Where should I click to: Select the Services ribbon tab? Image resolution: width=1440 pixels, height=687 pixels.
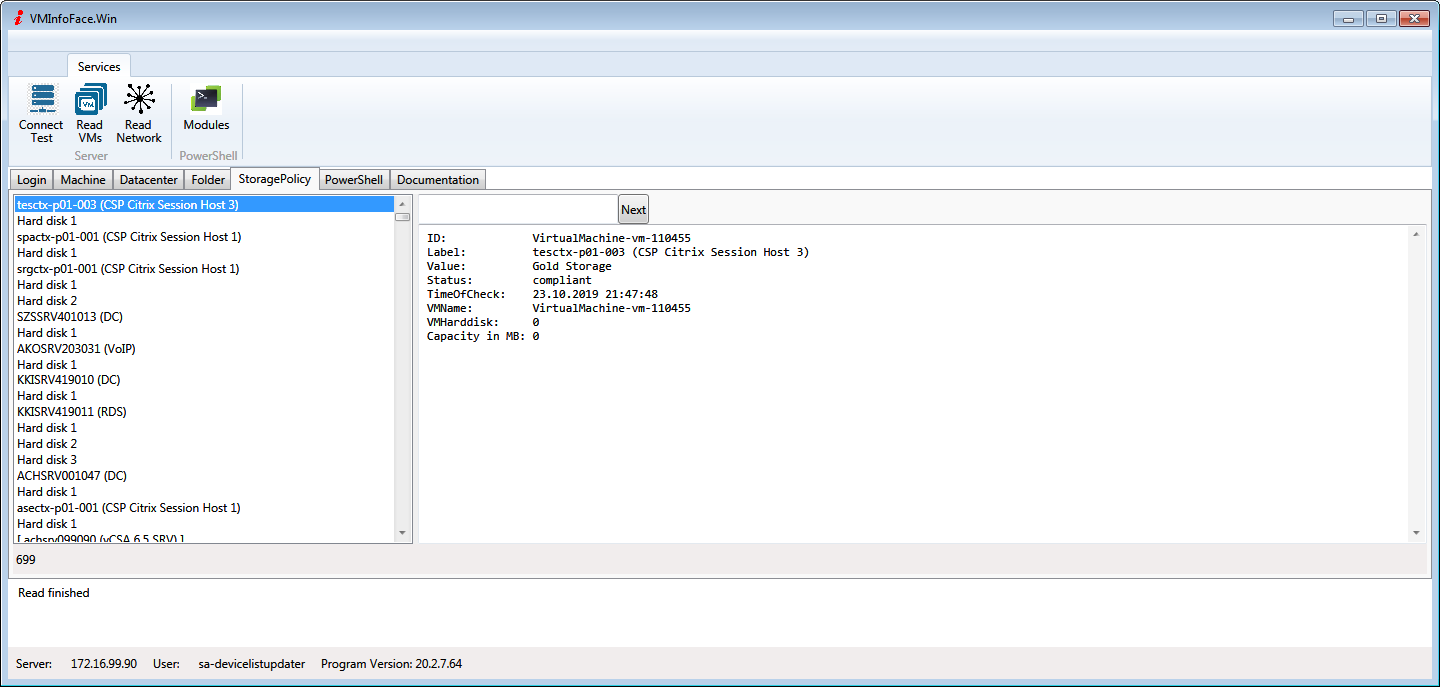click(99, 66)
